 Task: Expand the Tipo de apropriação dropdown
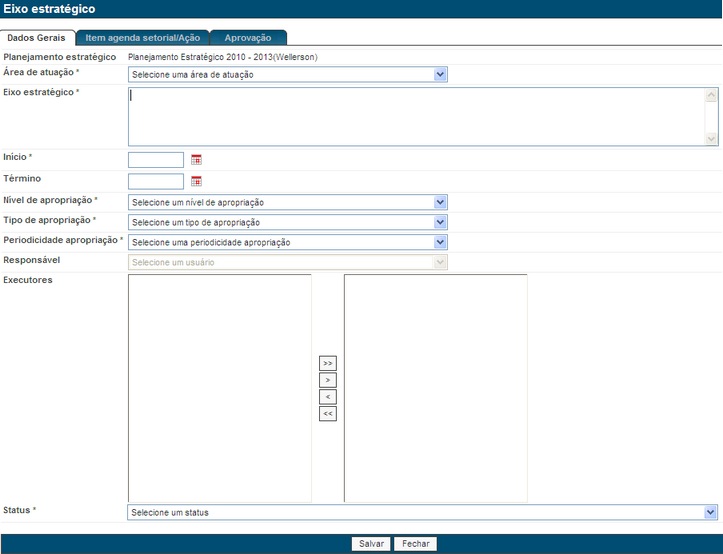point(288,222)
